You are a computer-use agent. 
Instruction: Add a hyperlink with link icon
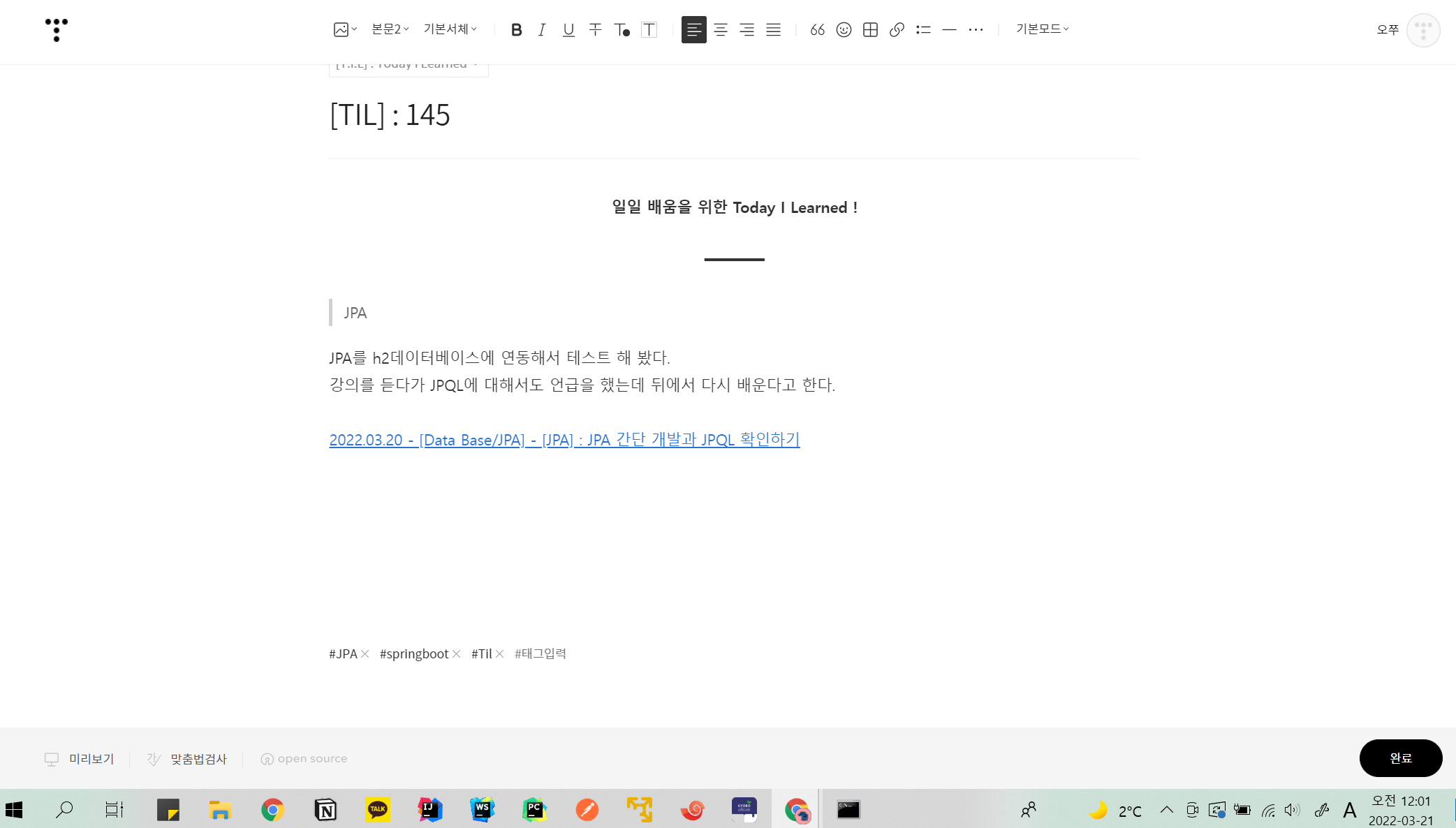click(x=897, y=29)
